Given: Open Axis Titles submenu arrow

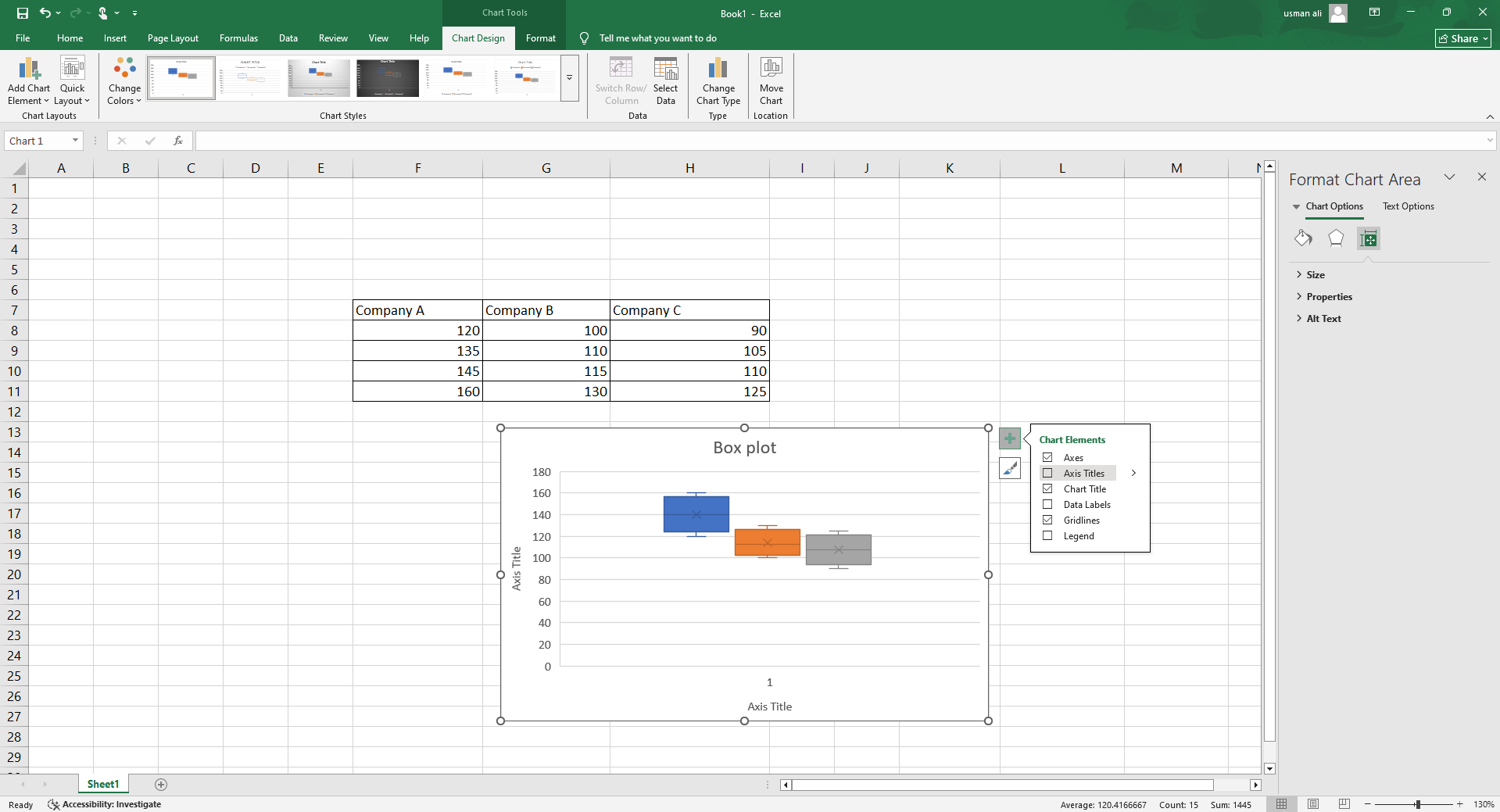Looking at the screenshot, I should (1133, 473).
